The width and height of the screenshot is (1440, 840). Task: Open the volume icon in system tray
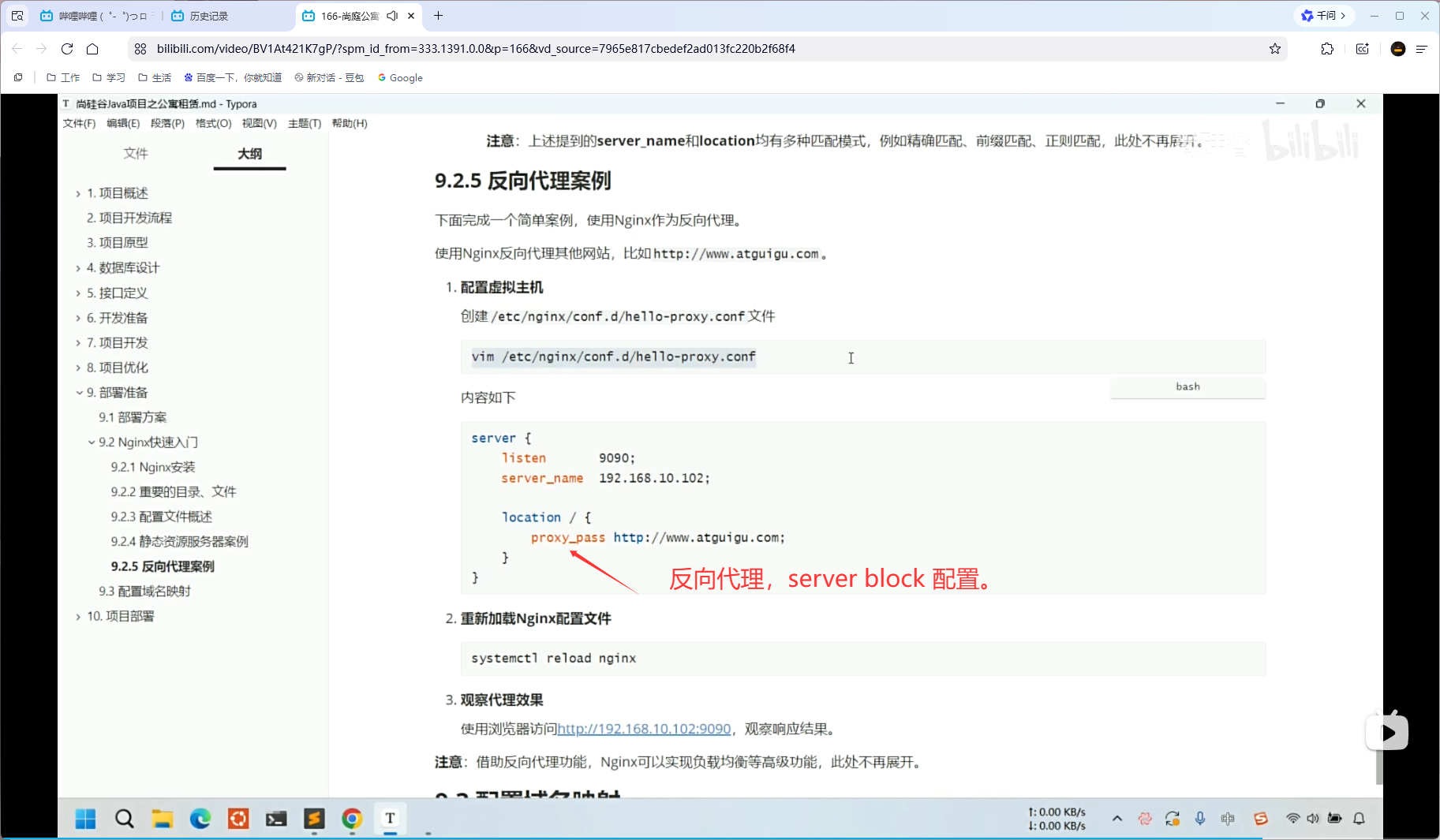tap(1313, 819)
